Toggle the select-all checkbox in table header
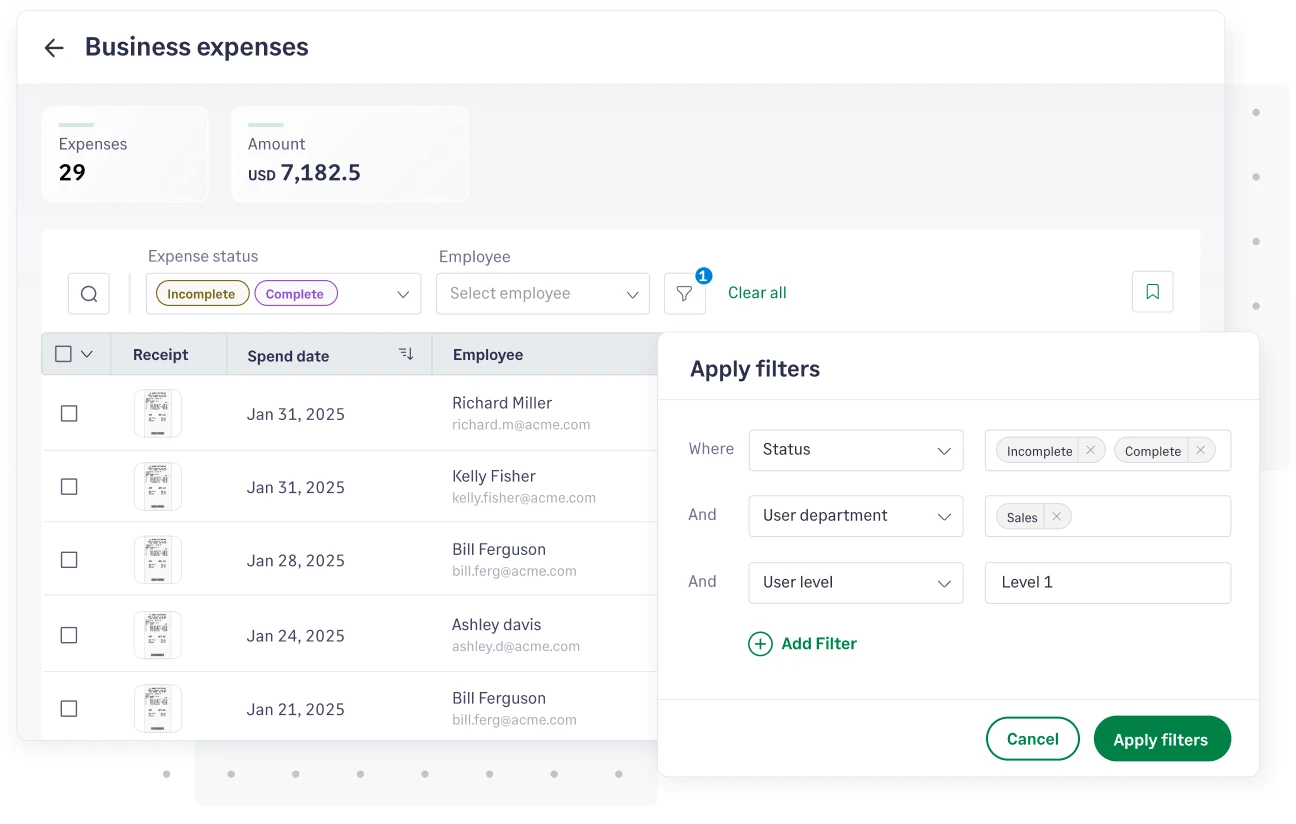 pos(62,354)
